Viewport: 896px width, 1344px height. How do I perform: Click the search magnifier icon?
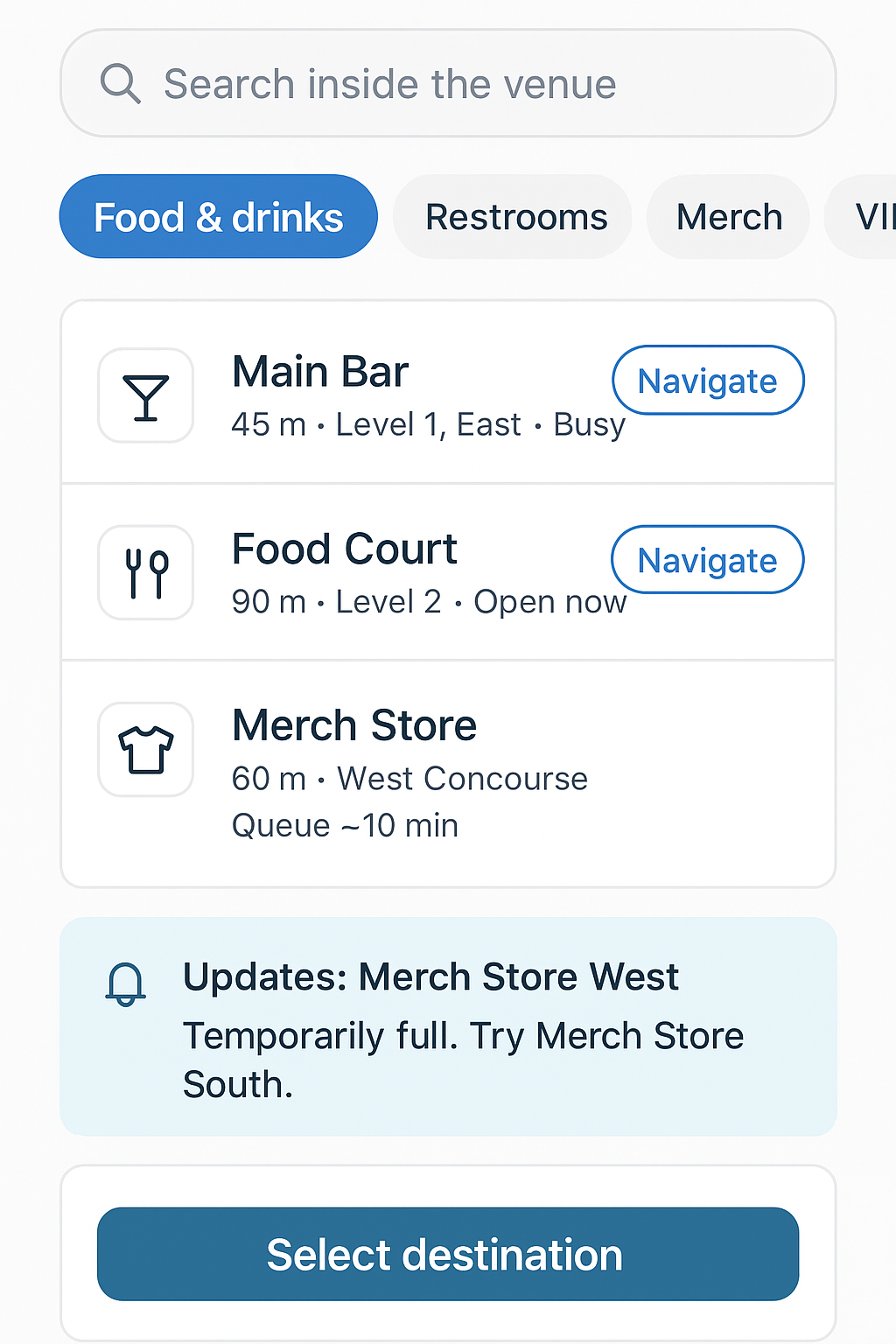tap(120, 84)
